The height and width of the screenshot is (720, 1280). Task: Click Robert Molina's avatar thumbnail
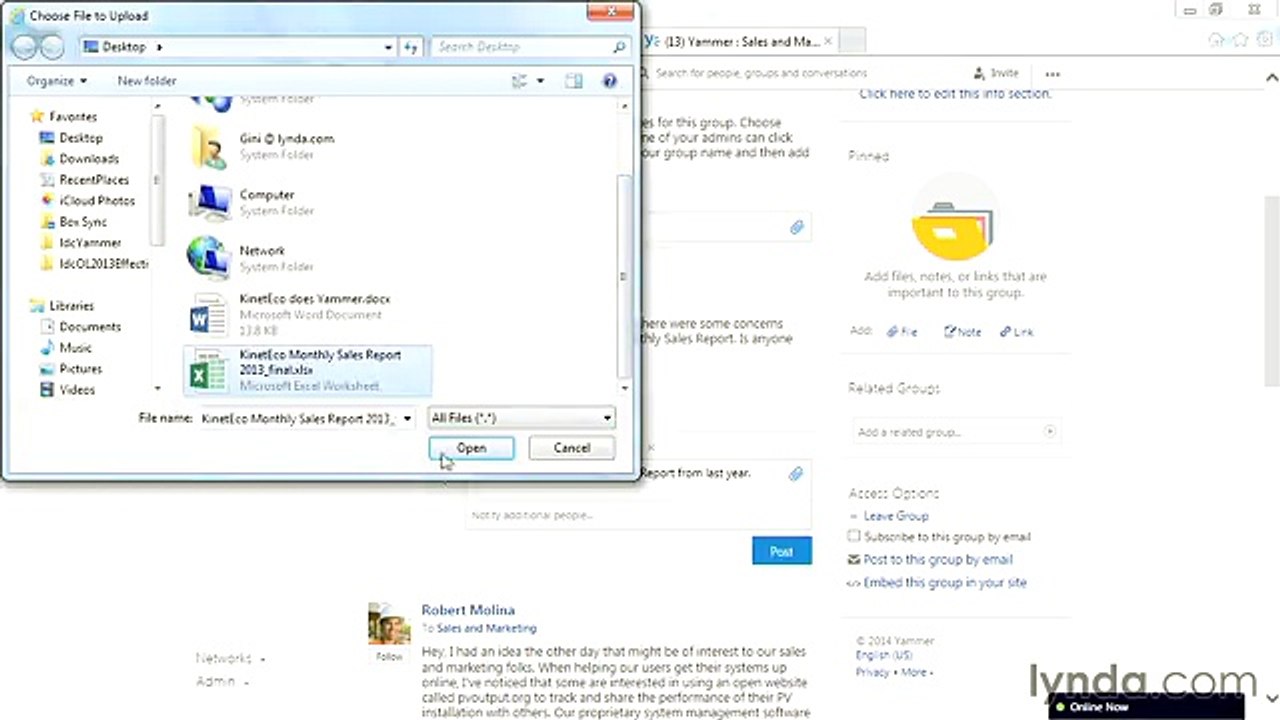pyautogui.click(x=389, y=624)
